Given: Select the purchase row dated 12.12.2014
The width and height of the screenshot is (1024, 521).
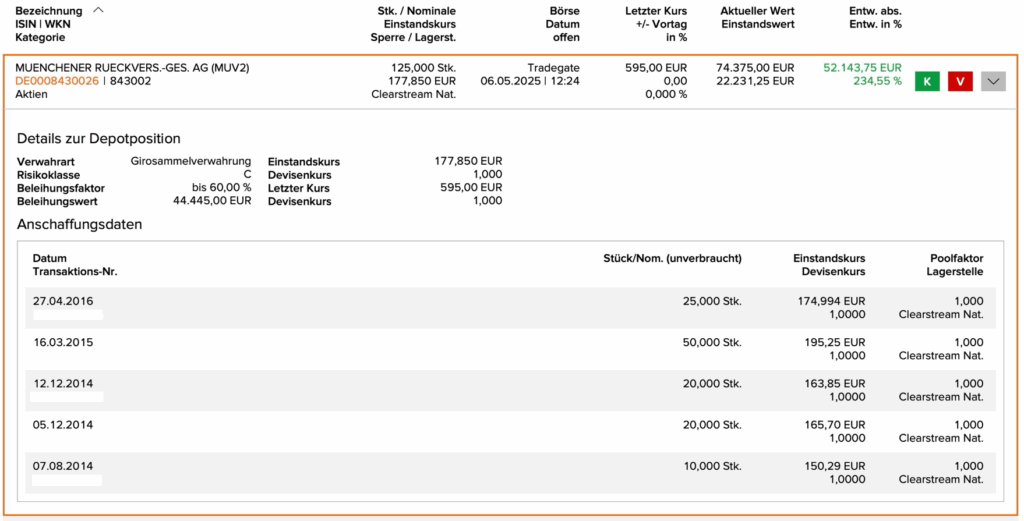Looking at the screenshot, I should [x=511, y=390].
